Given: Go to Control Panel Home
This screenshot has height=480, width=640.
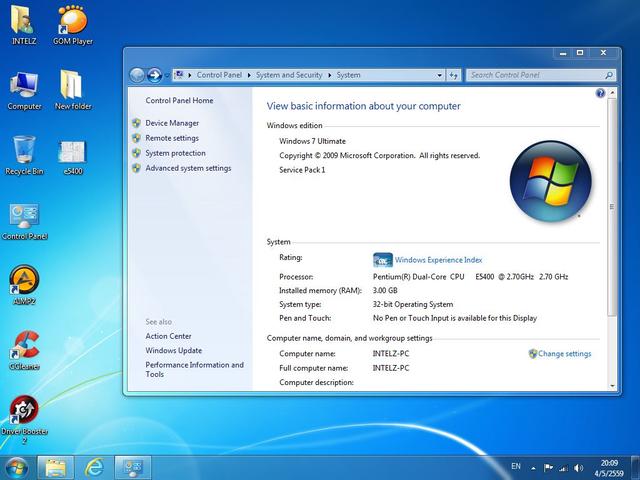Looking at the screenshot, I should click(179, 100).
